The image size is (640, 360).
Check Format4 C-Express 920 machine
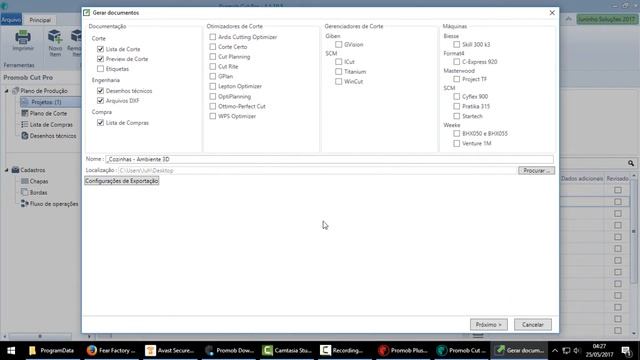(457, 62)
